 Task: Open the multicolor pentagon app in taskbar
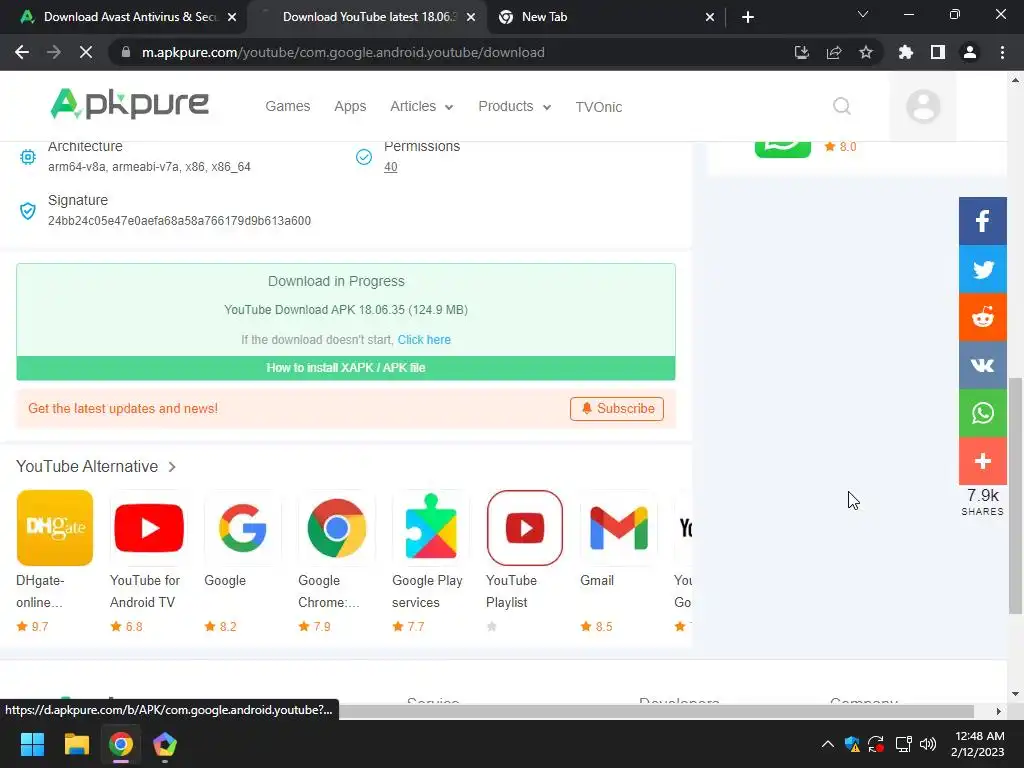pos(165,744)
